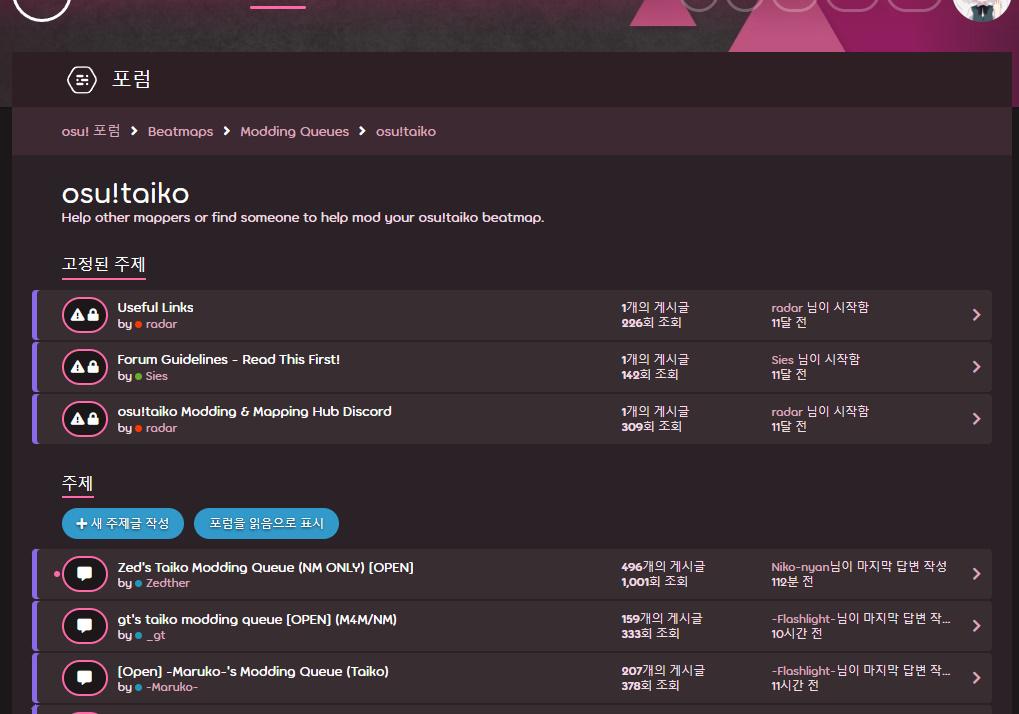Mark the forum as read with 포럼을 읽음으로 표시
The width and height of the screenshot is (1019, 714).
tap(266, 524)
